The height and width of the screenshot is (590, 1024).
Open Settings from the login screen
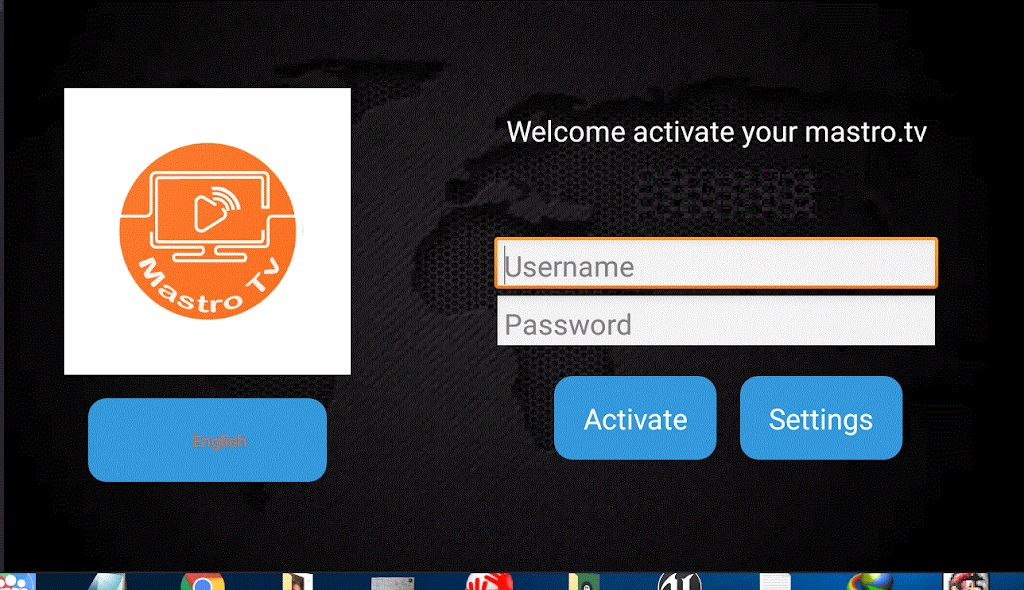[x=821, y=418]
